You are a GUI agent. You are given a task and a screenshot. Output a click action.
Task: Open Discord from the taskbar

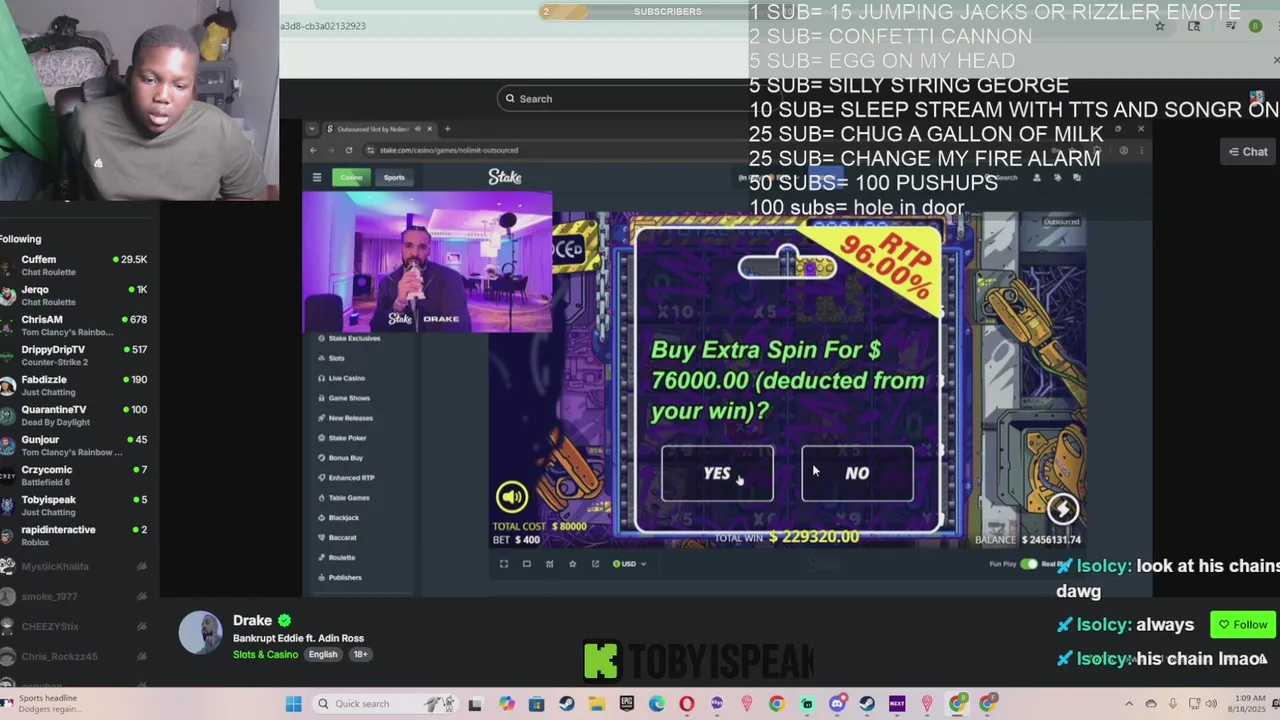(x=837, y=704)
